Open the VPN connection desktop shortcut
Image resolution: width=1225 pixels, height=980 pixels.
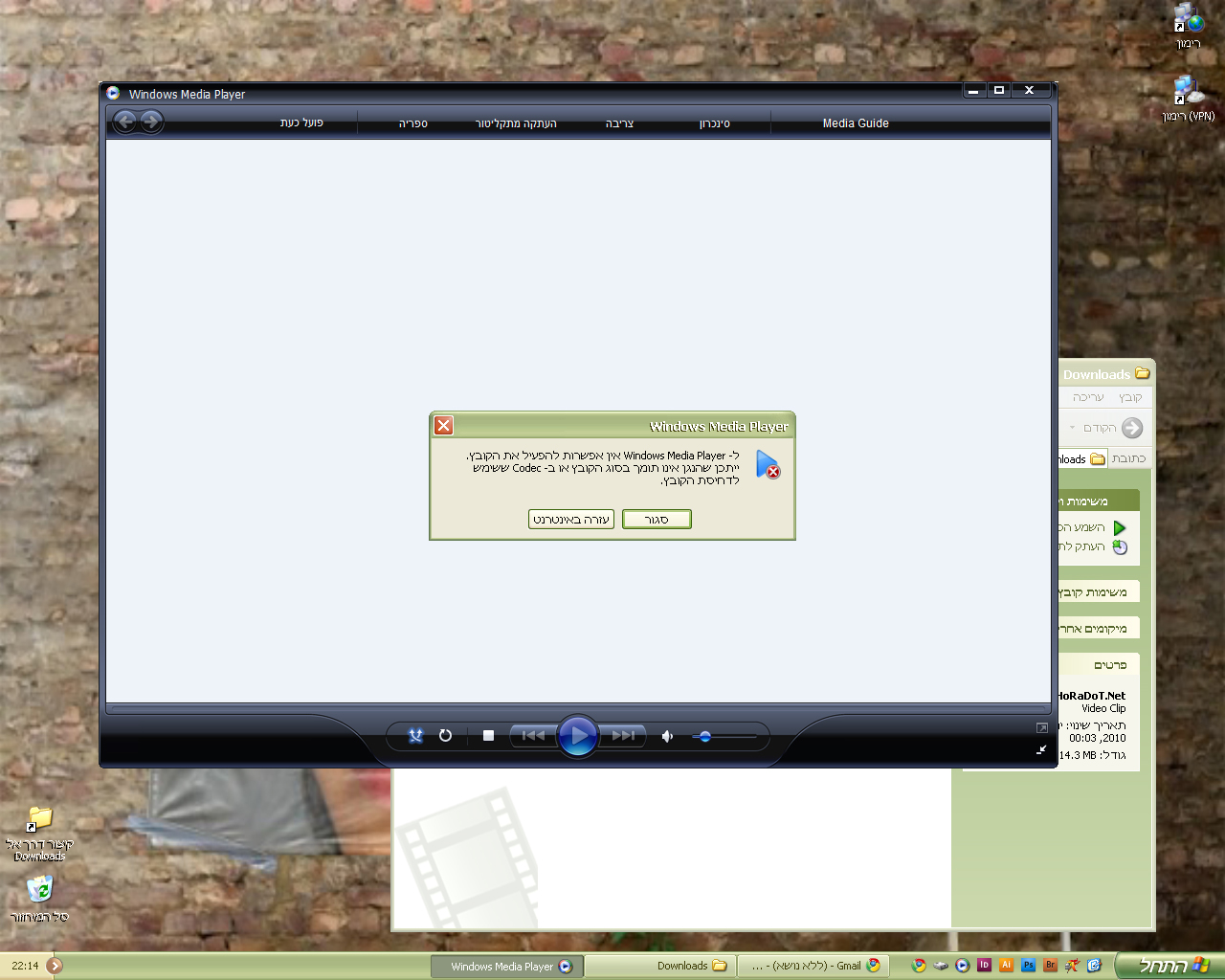coord(1189,99)
